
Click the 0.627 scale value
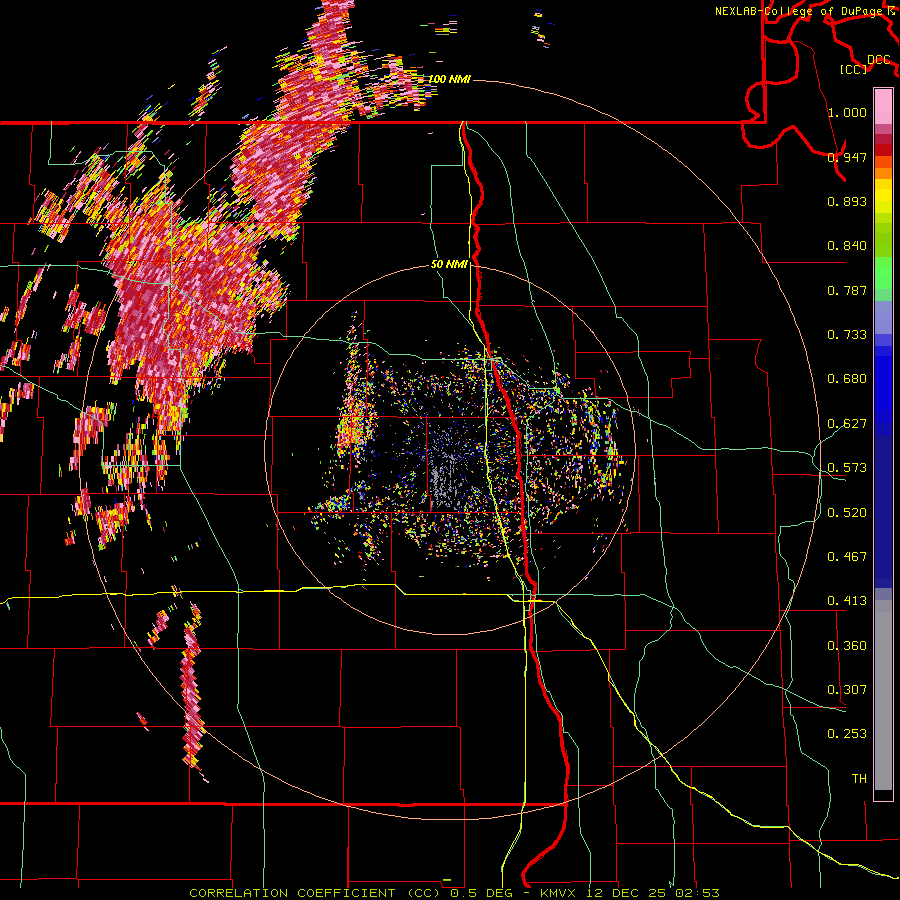pos(847,424)
